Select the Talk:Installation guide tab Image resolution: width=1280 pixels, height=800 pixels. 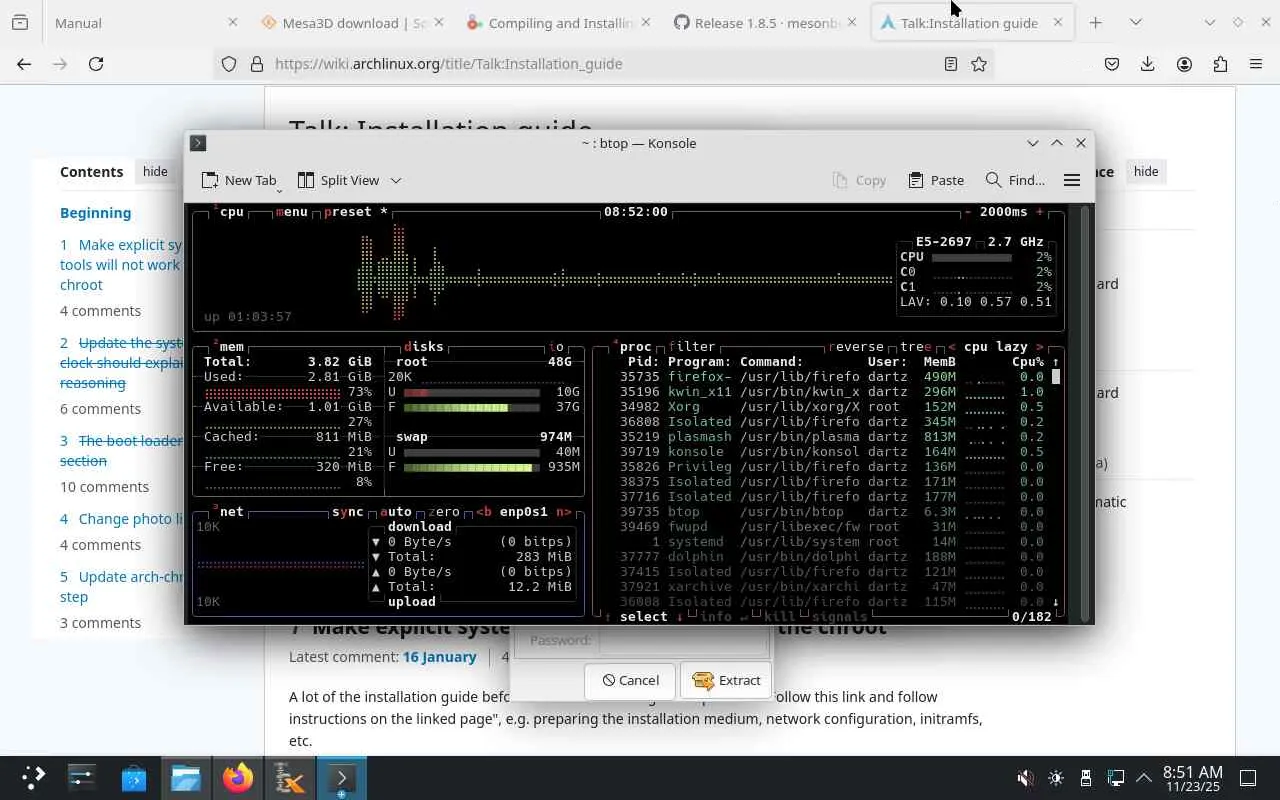click(971, 22)
